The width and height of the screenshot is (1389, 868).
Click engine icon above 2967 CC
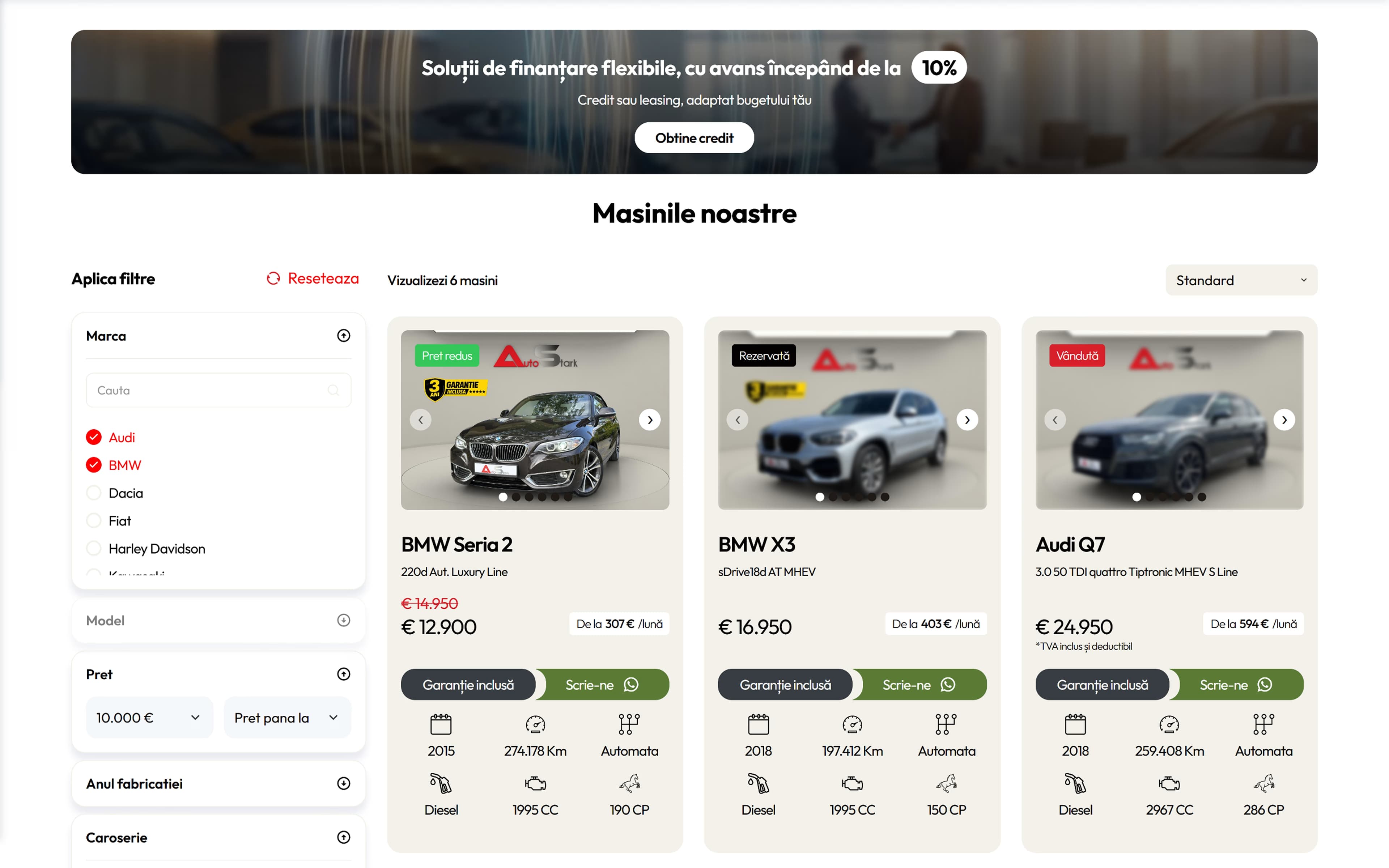click(x=1169, y=784)
